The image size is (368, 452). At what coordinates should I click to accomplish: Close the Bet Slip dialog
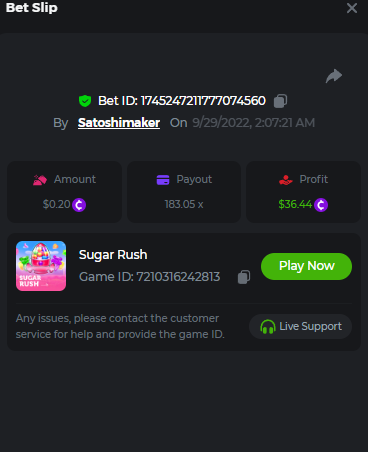pos(352,8)
